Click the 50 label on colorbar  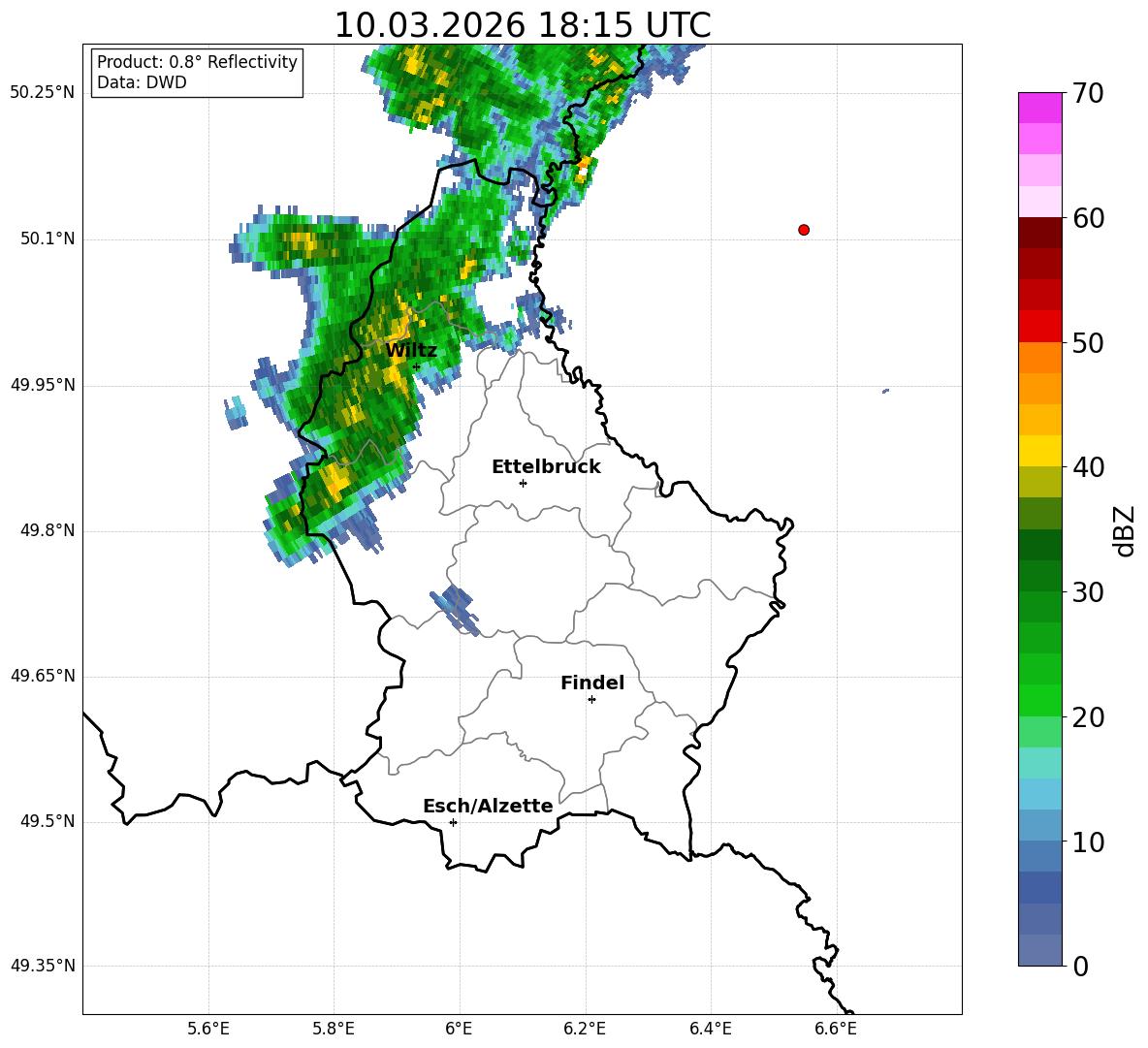click(1088, 342)
